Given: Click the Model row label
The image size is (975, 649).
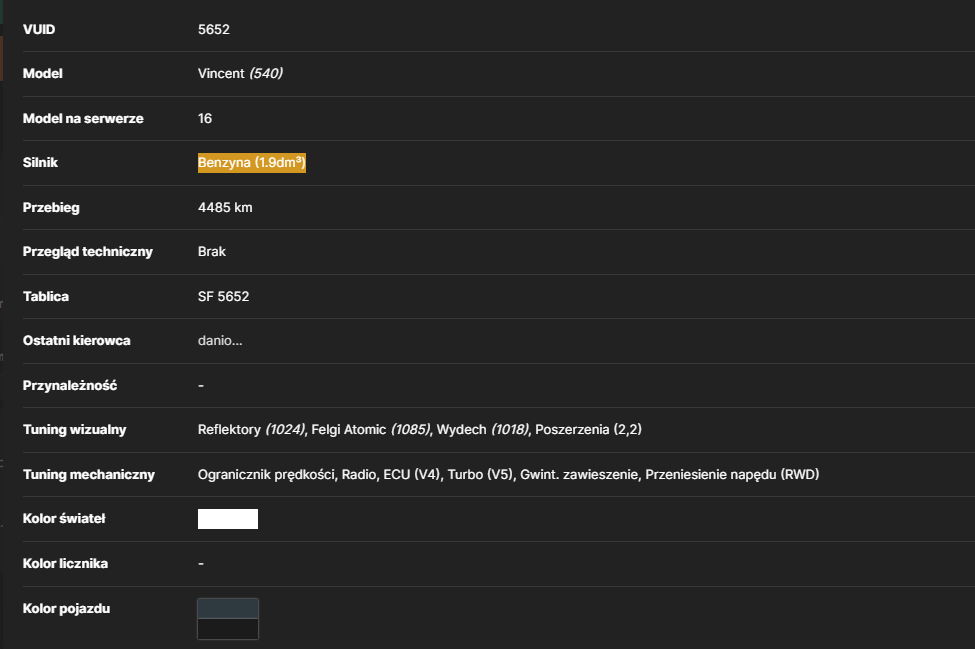Looking at the screenshot, I should [x=43, y=73].
